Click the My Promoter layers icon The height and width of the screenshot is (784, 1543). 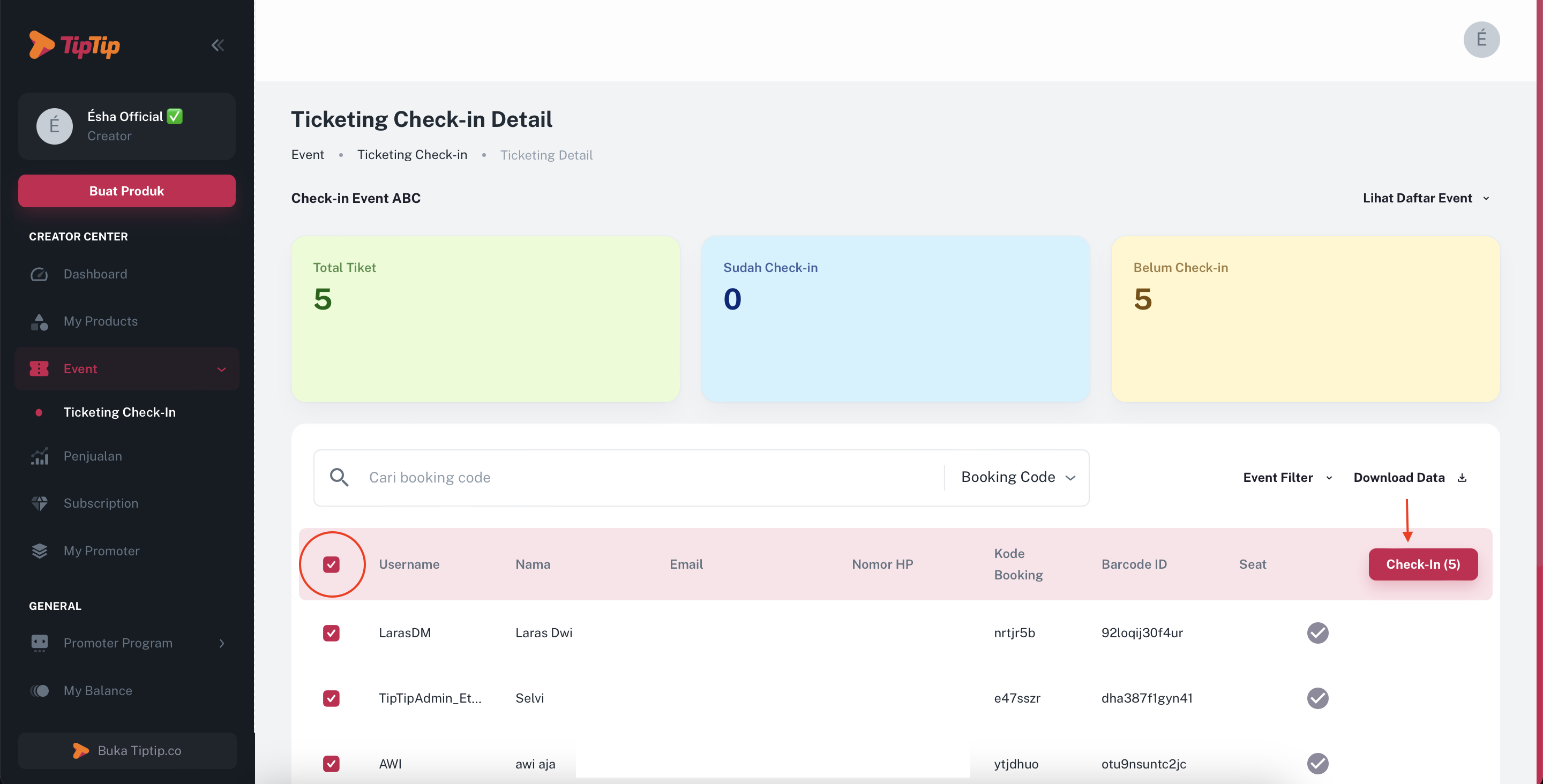coord(40,551)
